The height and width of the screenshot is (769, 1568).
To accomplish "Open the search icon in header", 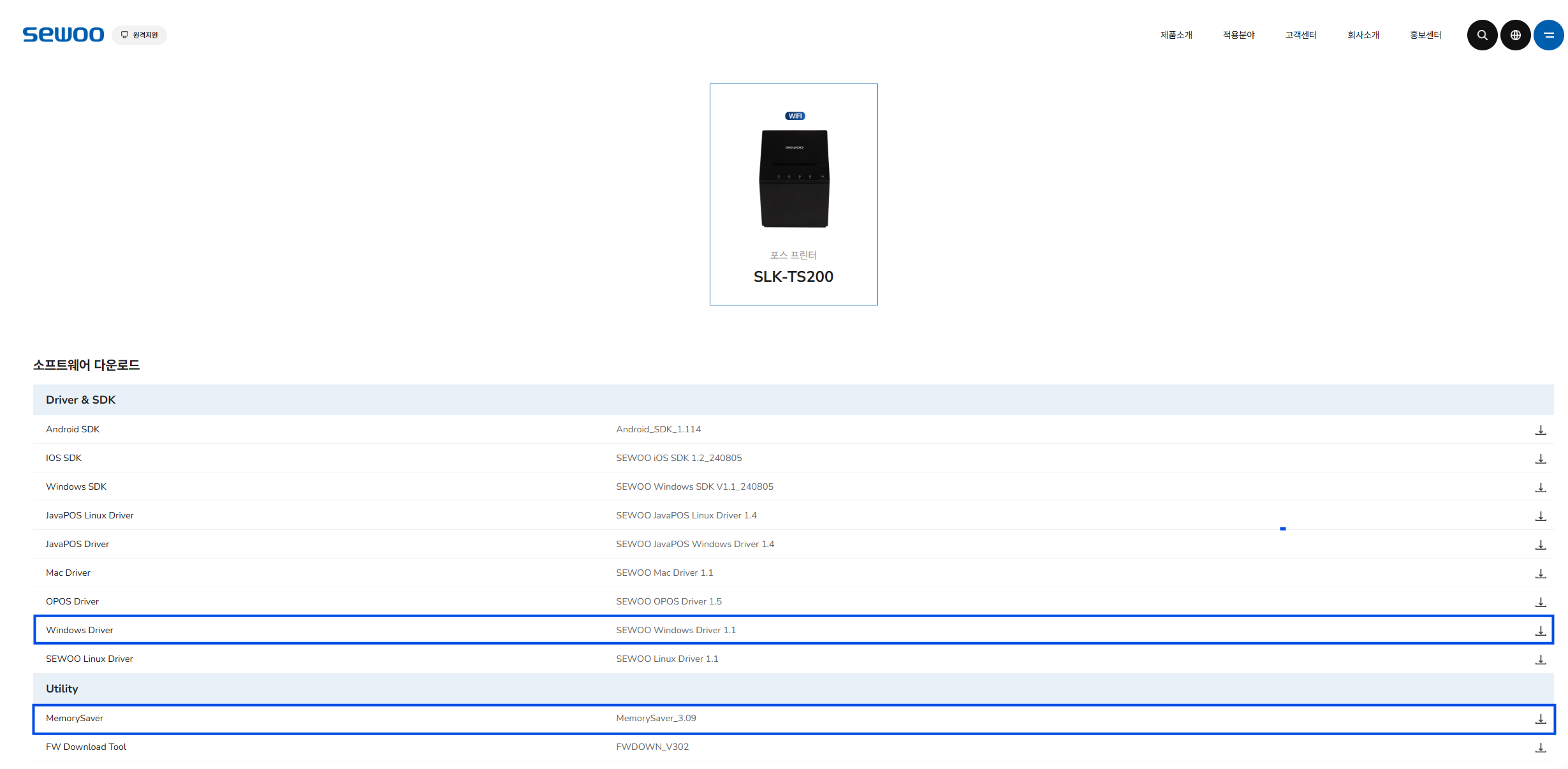I will [x=1482, y=35].
